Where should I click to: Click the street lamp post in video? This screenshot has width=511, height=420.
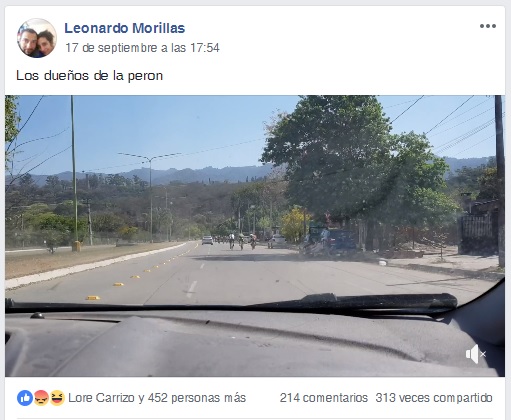coord(150,197)
